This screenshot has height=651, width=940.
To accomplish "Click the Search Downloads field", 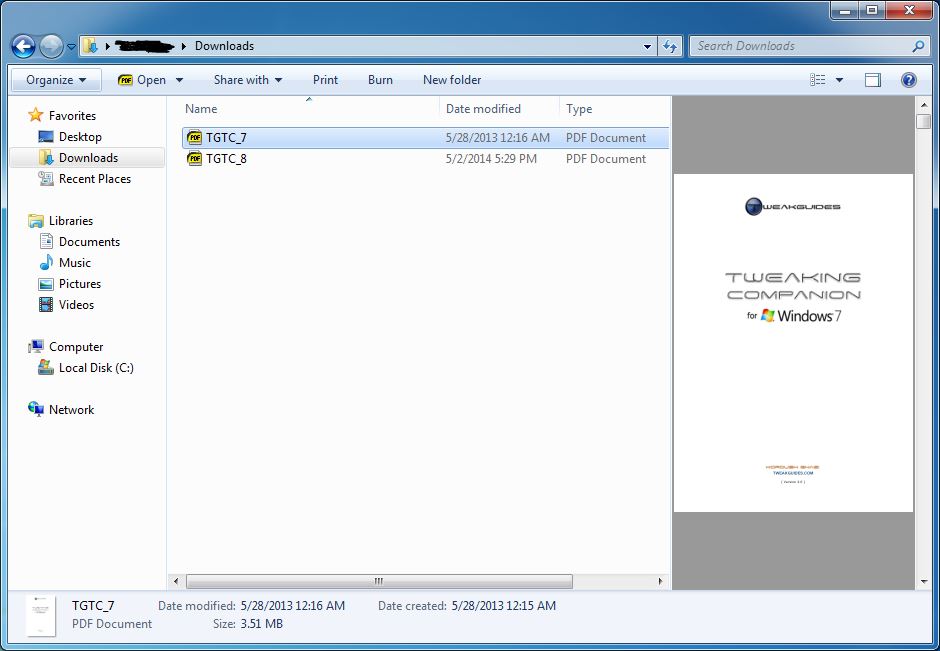I will pos(808,46).
